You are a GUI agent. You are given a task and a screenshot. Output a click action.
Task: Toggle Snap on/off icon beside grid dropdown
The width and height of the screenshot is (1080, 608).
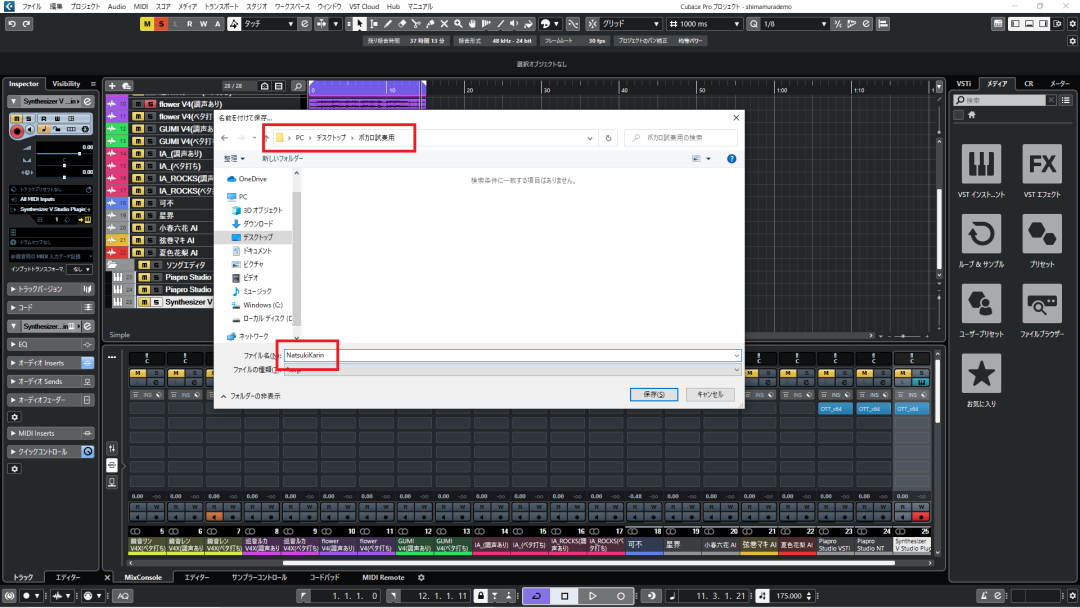pos(592,24)
